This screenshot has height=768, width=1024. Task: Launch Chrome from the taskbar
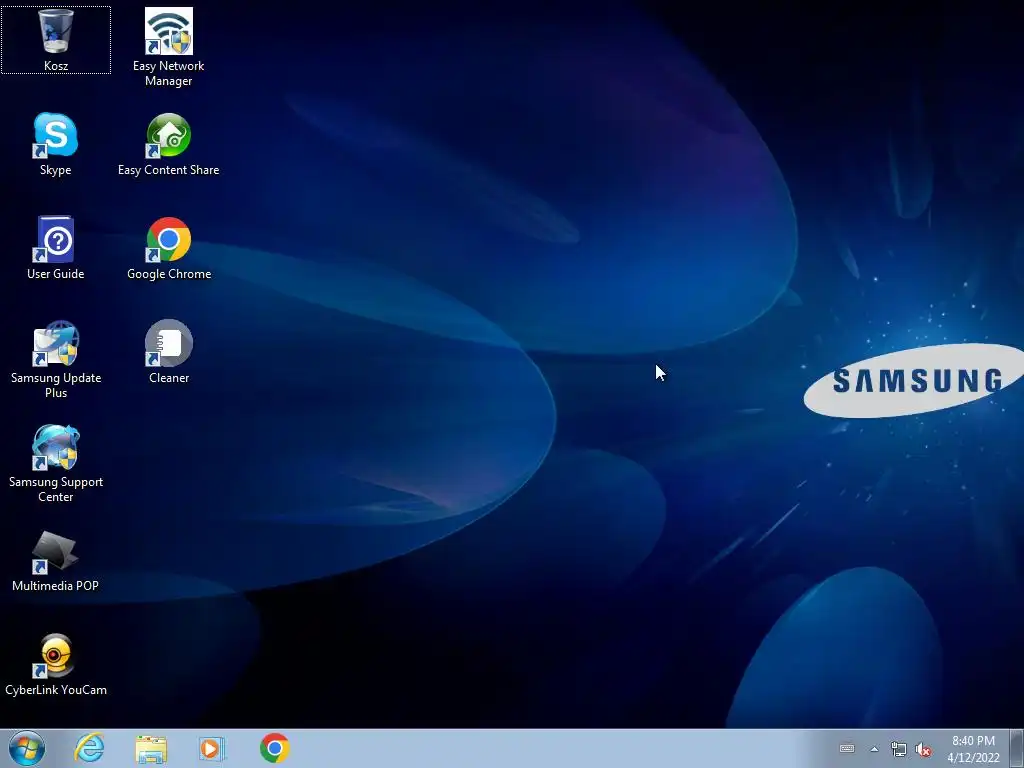point(274,748)
